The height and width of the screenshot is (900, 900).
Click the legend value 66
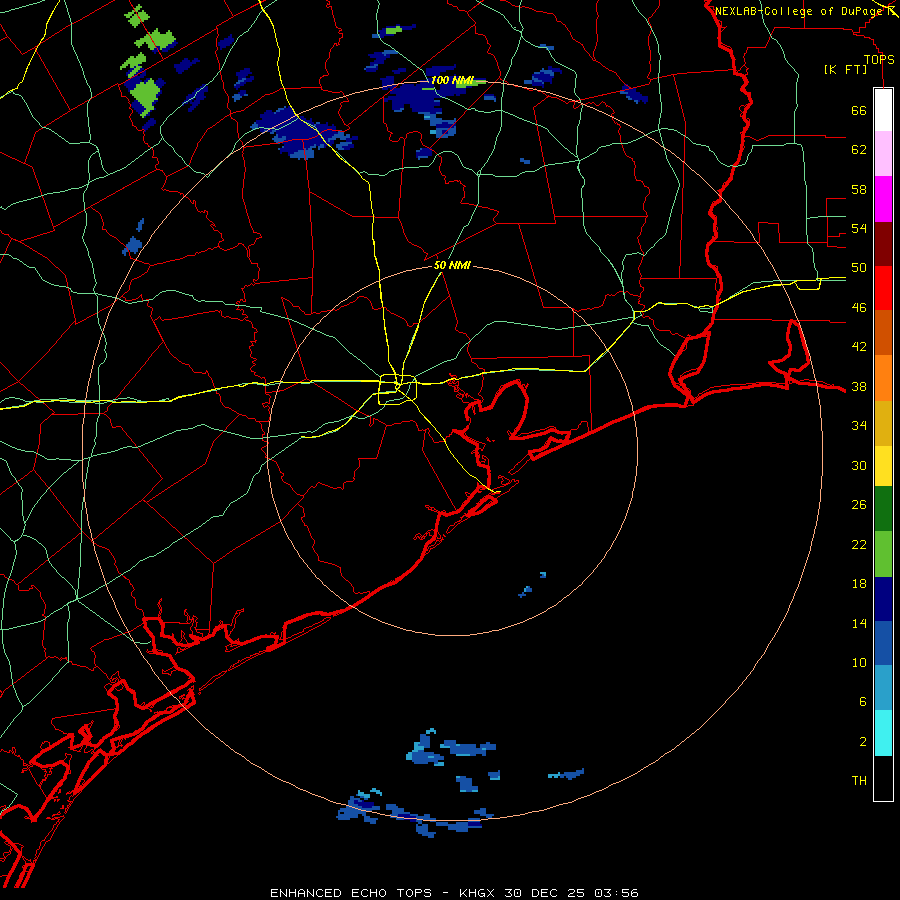click(859, 110)
